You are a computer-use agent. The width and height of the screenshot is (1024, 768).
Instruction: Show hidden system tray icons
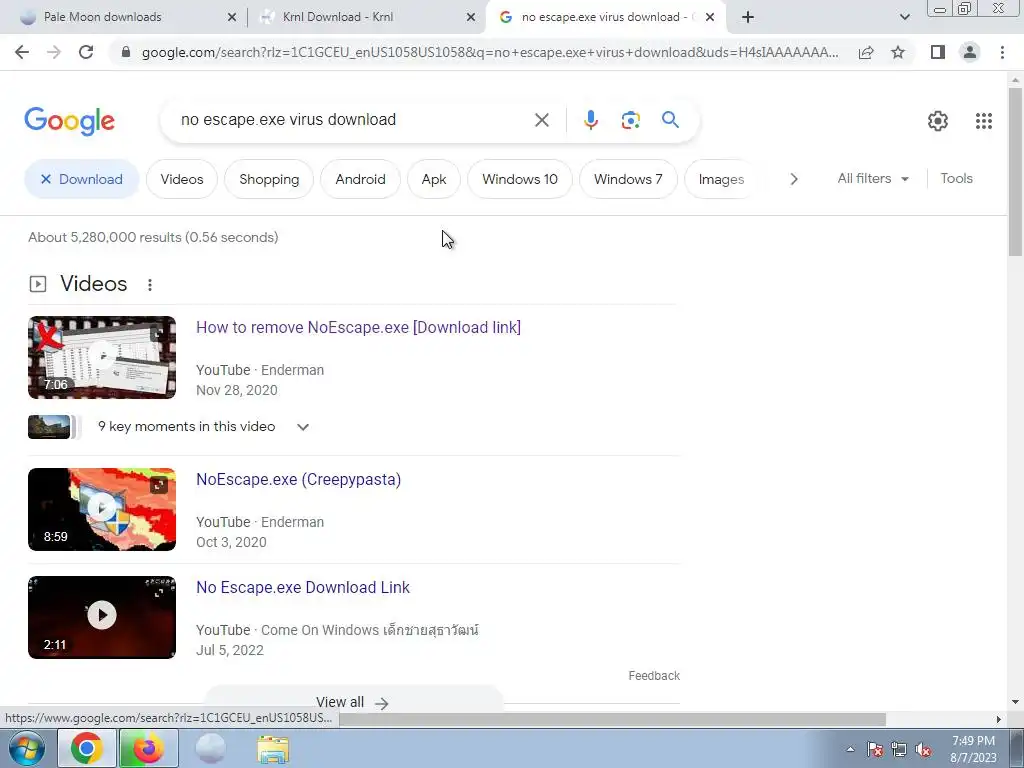[850, 749]
